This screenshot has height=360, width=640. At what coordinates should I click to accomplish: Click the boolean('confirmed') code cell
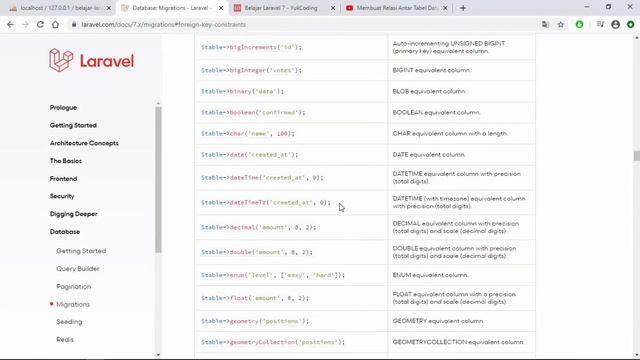point(291,112)
